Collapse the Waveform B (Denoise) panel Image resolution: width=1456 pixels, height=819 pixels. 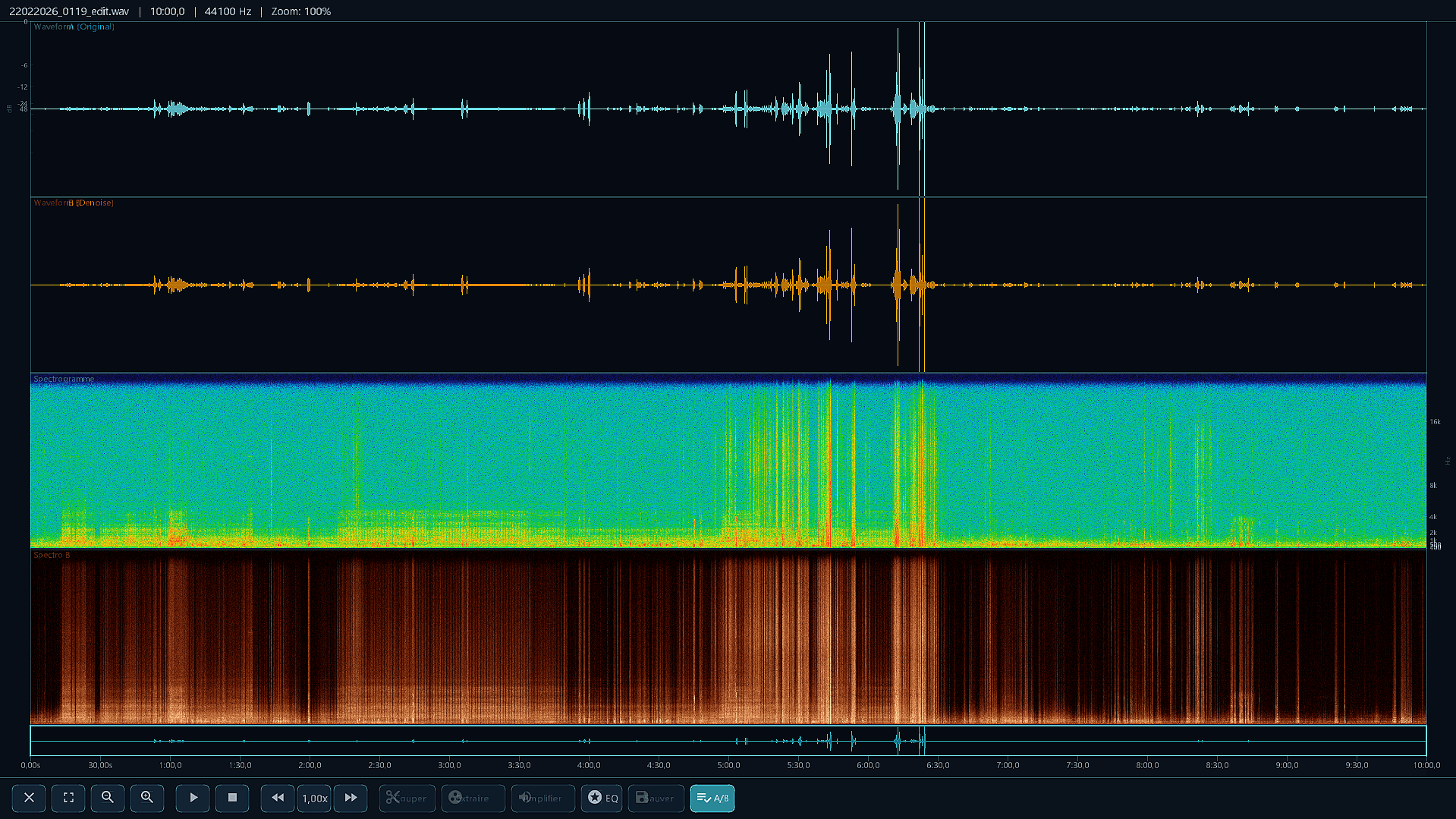tap(74, 203)
